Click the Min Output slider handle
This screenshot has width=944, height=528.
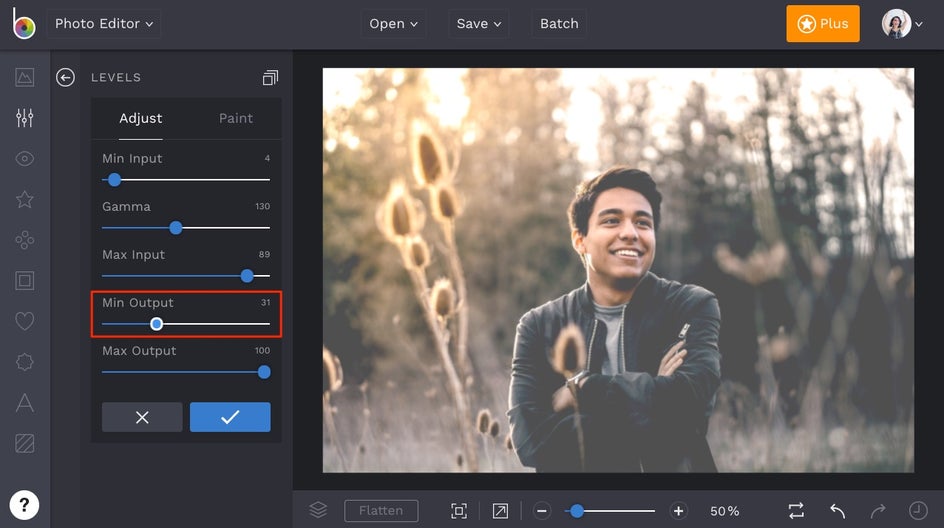157,324
